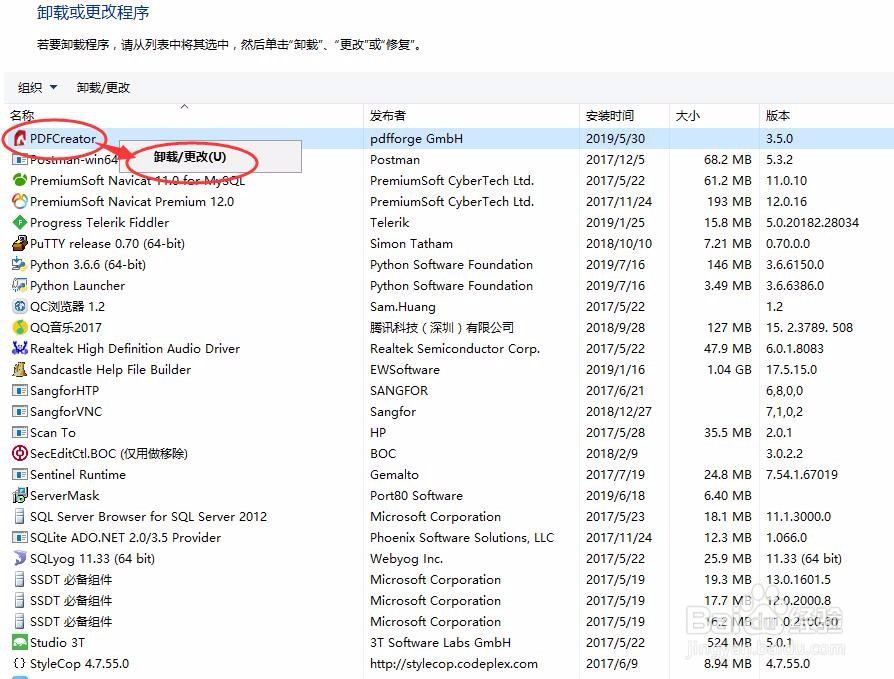Click the QC浏览器 1.2 icon

click(20, 306)
